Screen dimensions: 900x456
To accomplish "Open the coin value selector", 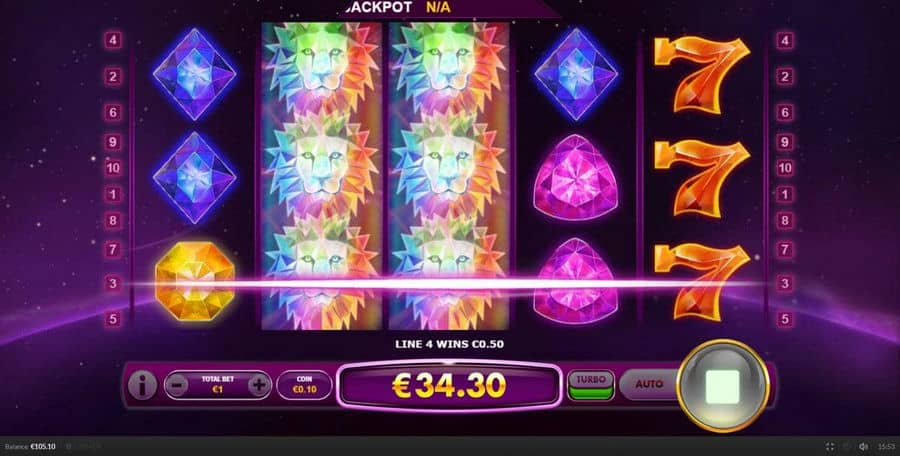I will click(x=304, y=385).
